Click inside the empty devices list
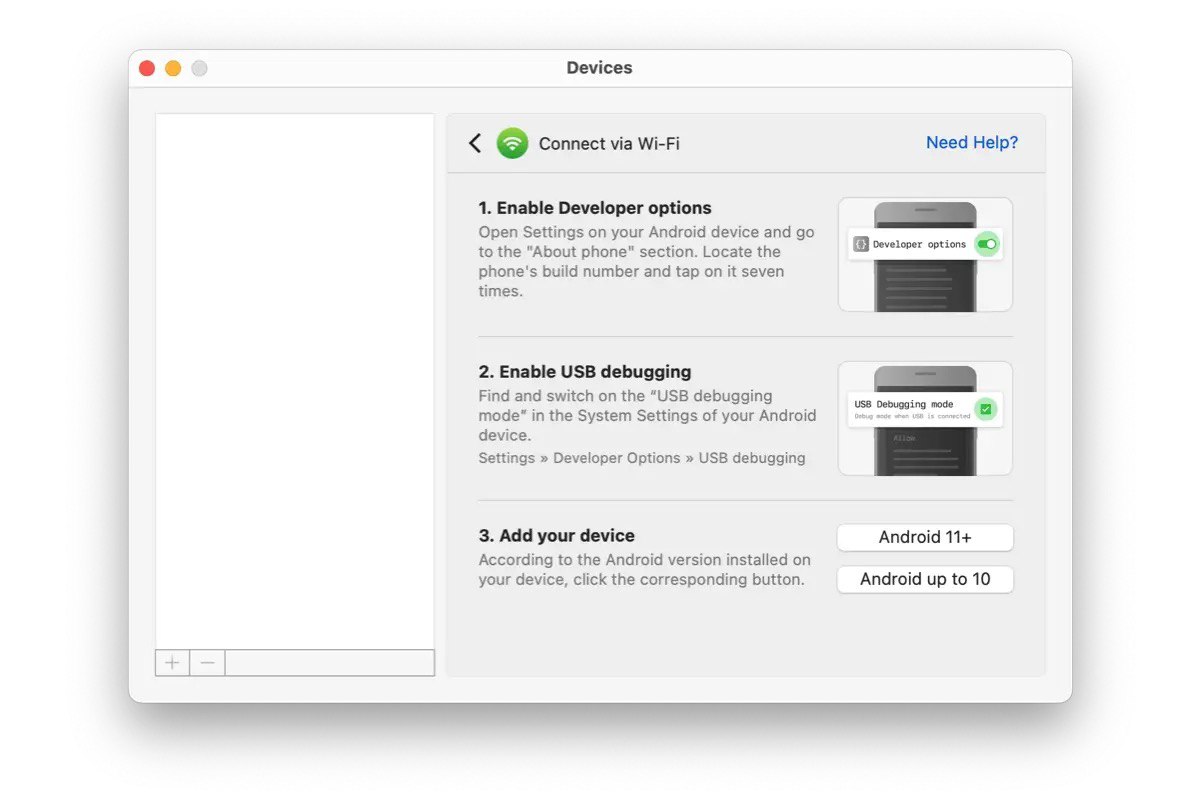This screenshot has width=1200, height=800. pos(295,381)
